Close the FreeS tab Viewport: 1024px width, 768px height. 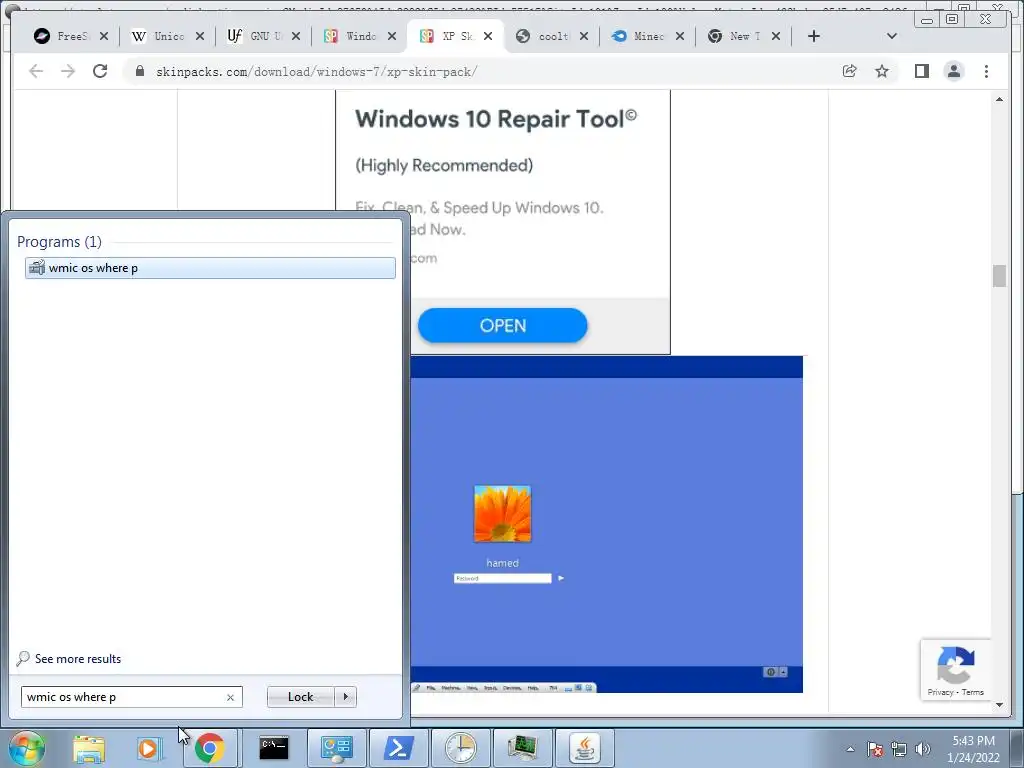[x=104, y=37]
